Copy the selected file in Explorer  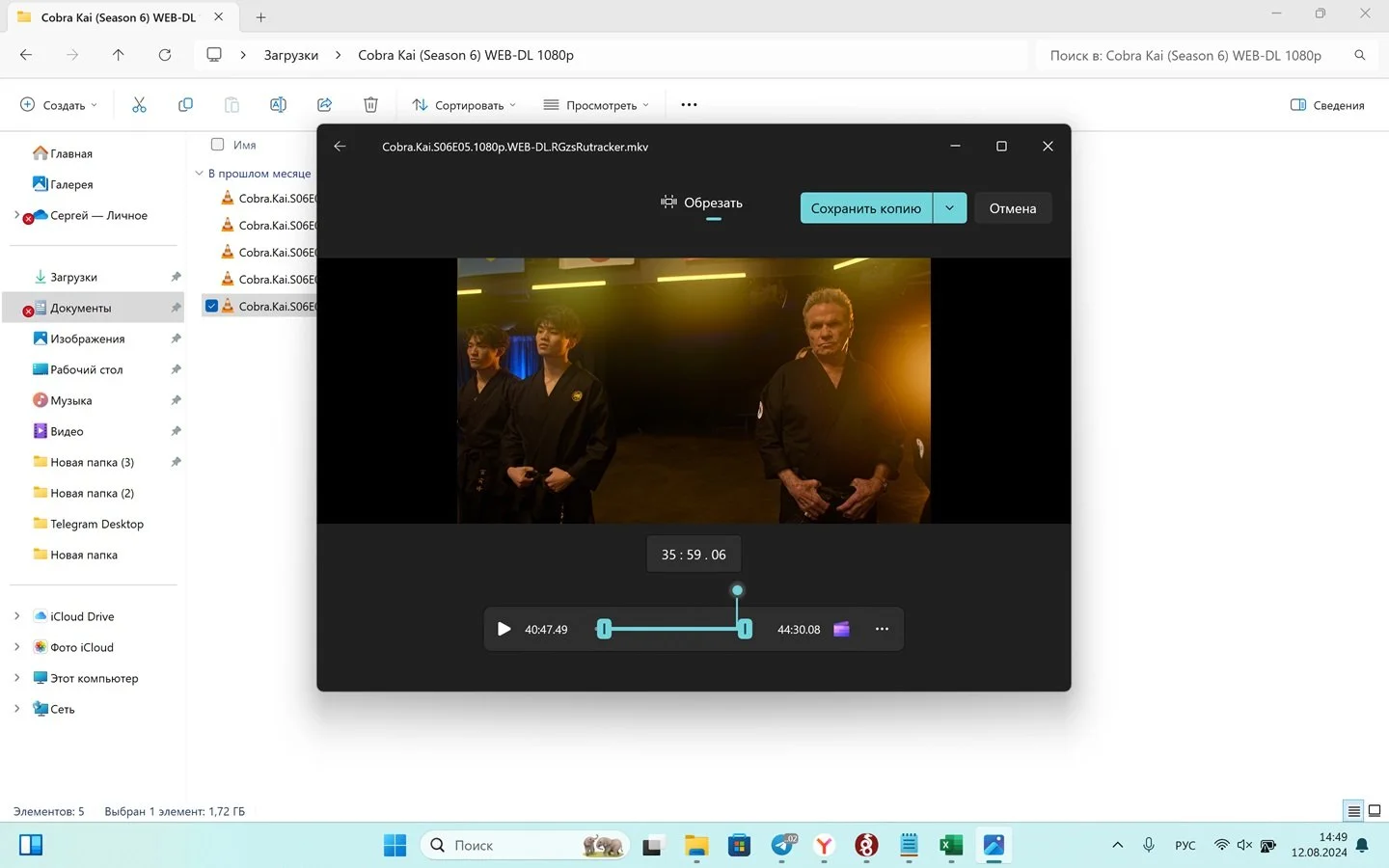[x=185, y=105]
